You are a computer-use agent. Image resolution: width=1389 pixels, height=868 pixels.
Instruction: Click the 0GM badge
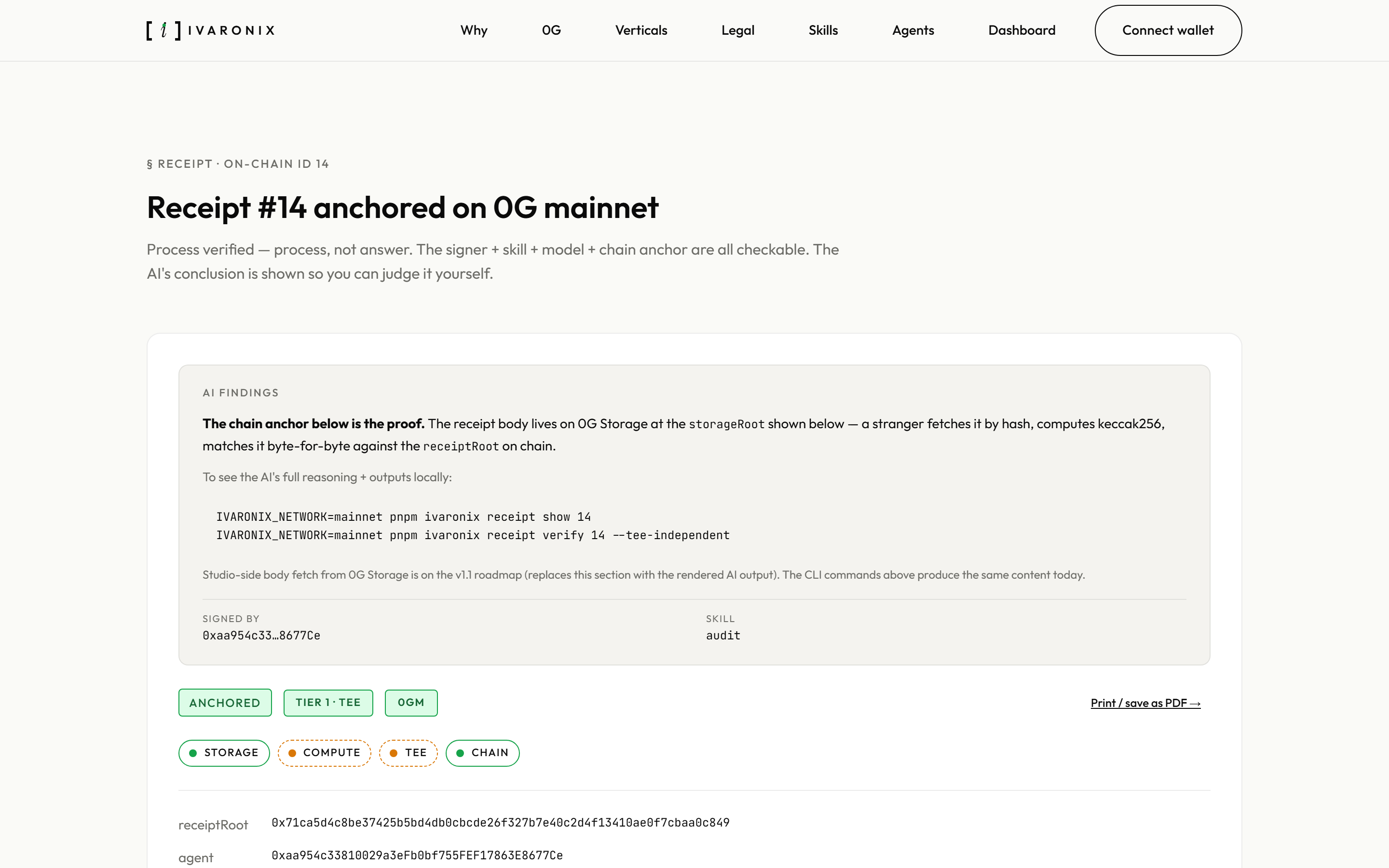pos(411,703)
